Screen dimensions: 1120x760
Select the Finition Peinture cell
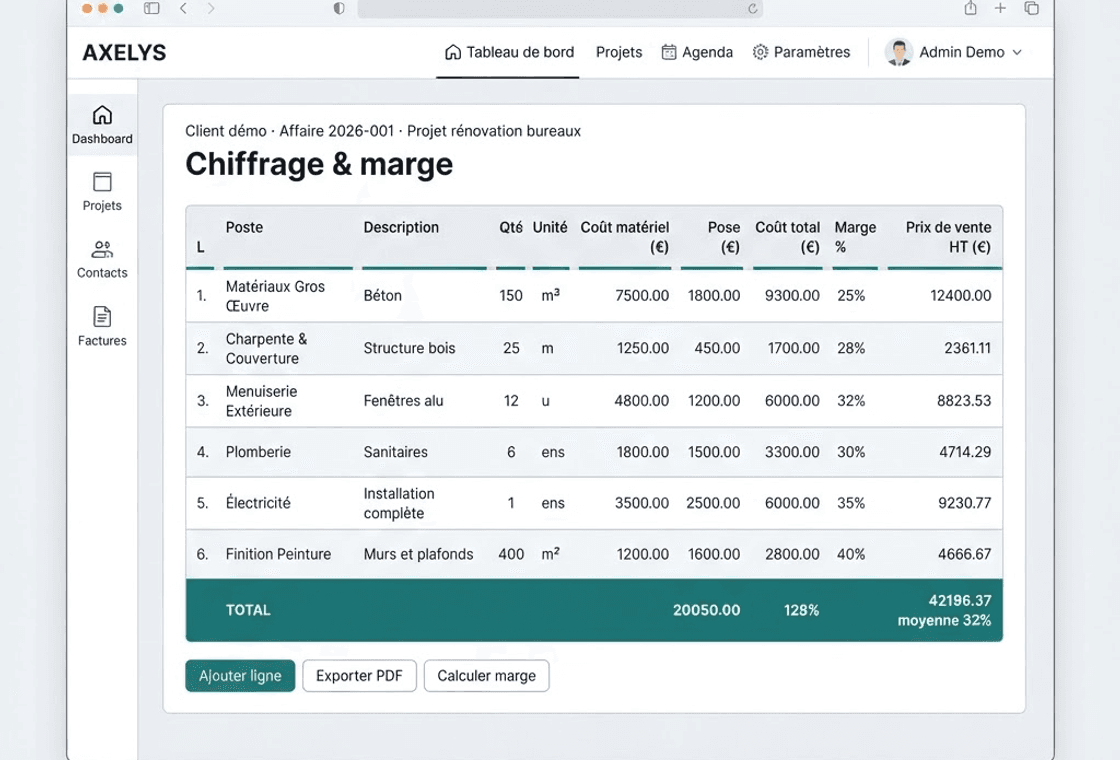(x=279, y=554)
